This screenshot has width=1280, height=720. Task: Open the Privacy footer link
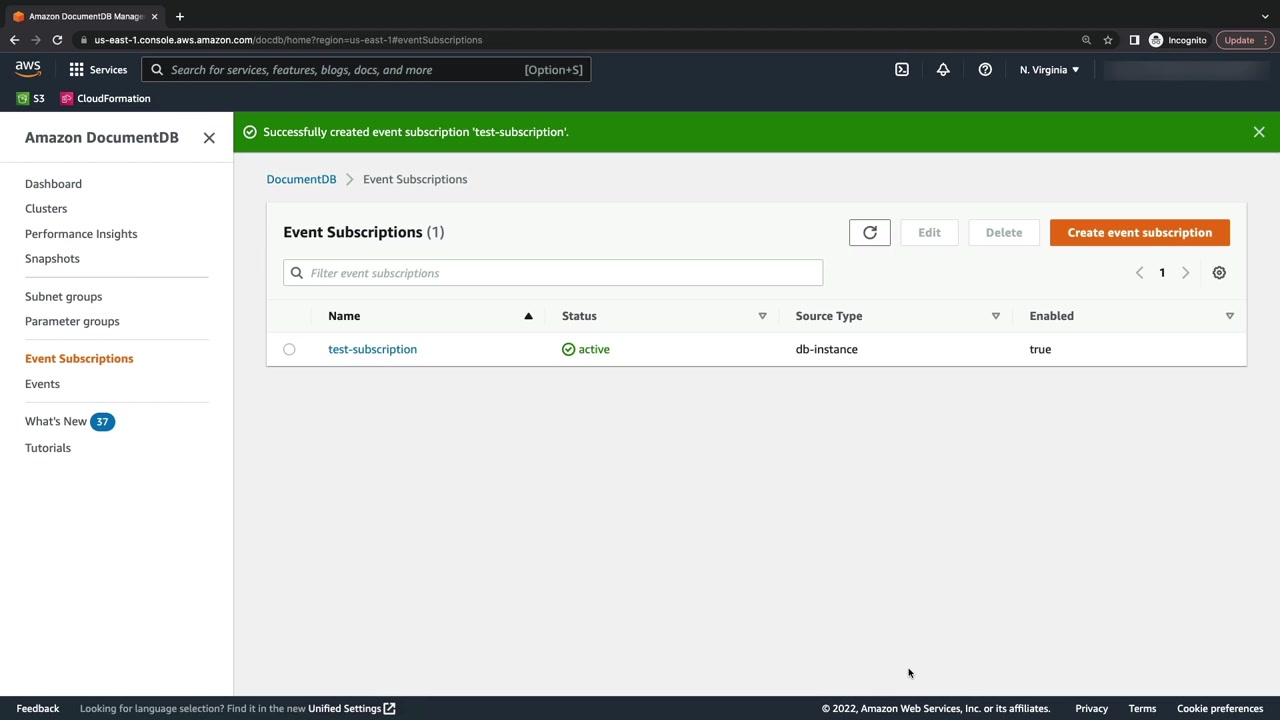tap(1092, 709)
